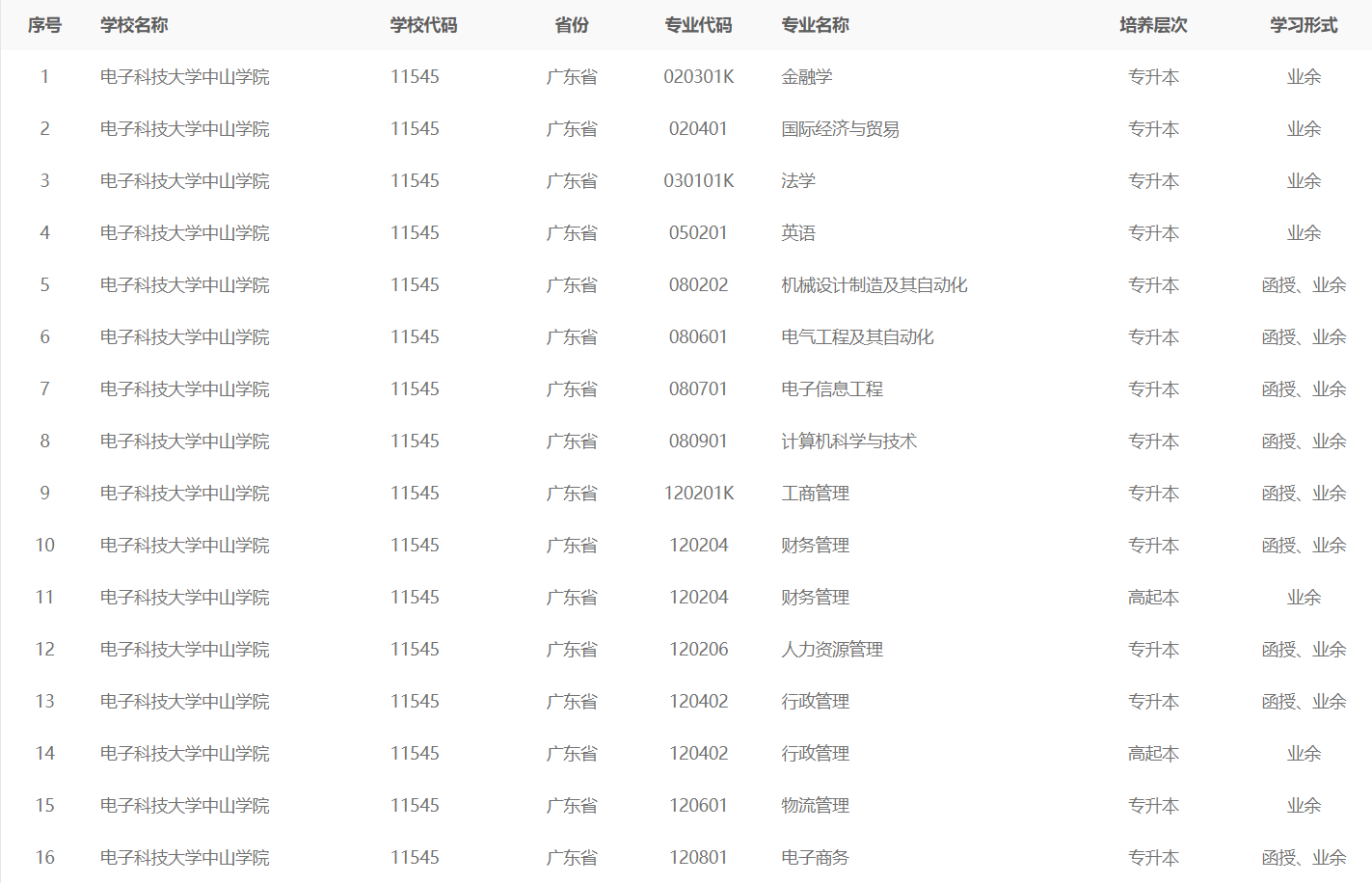Select the 计算机科学与技术 major name
This screenshot has width=1372, height=883.
[x=848, y=441]
